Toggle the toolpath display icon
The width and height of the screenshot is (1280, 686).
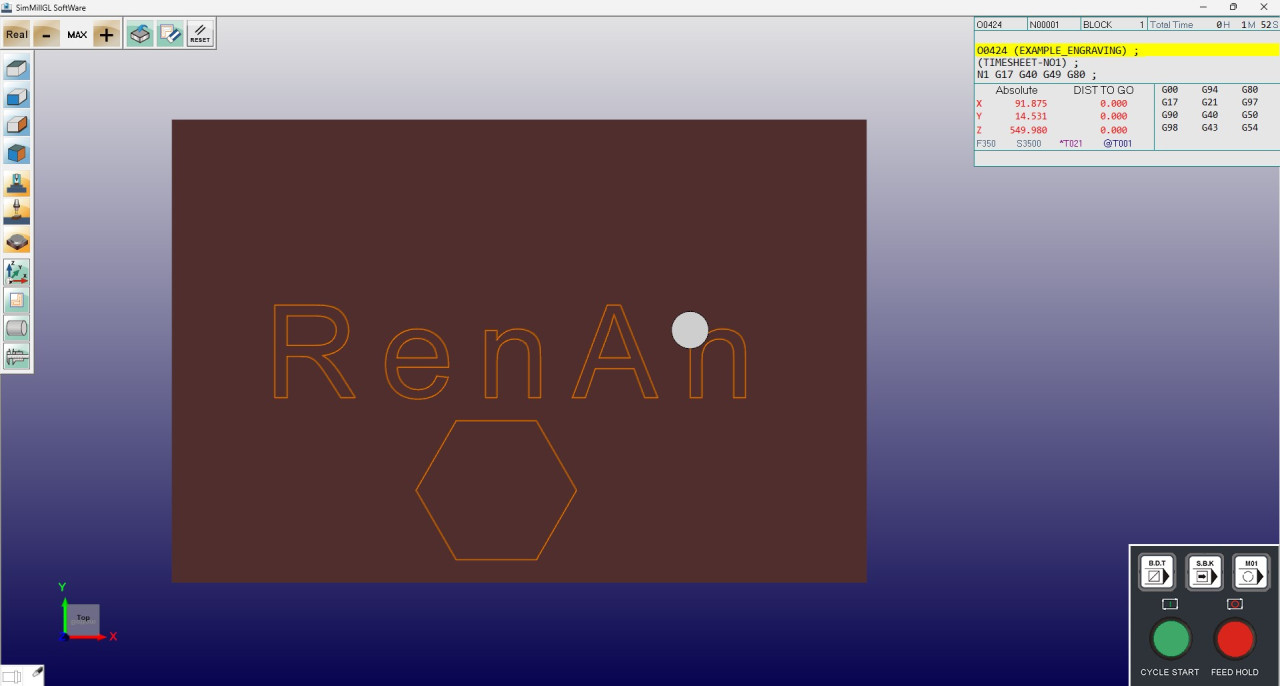(x=17, y=299)
